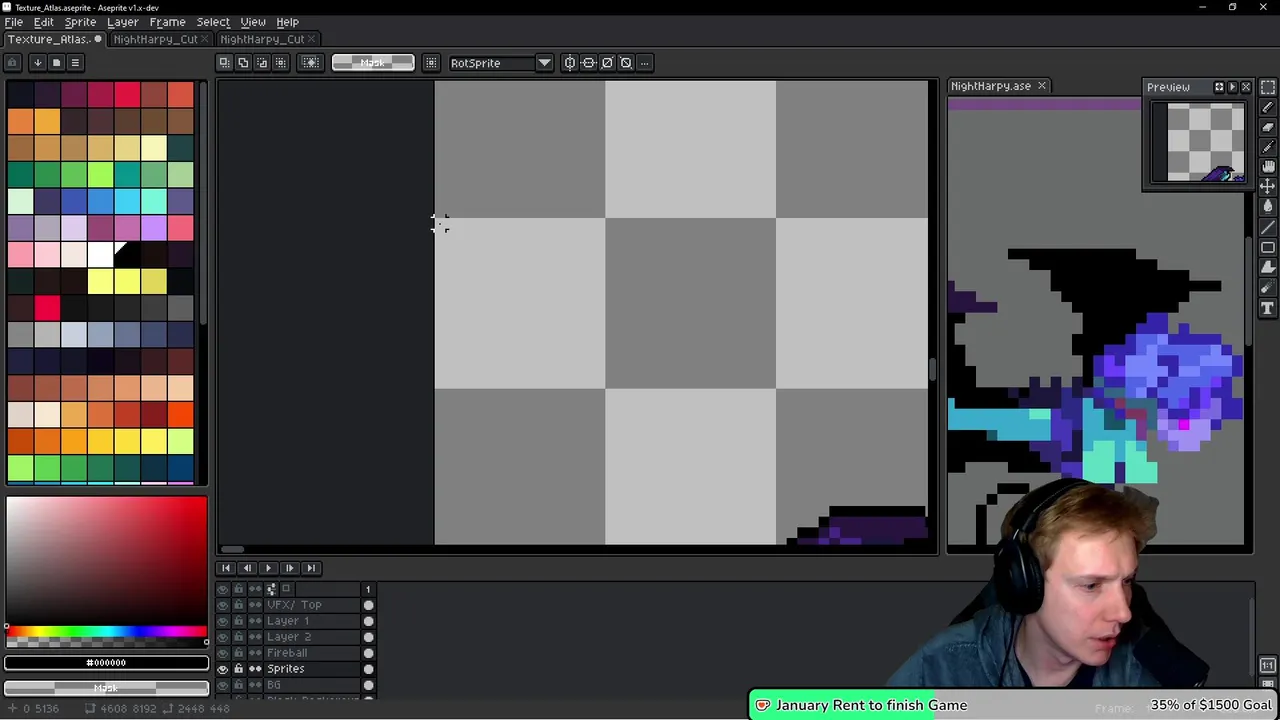Select the Pencil tool
The height and width of the screenshot is (720, 1280).
1268,107
